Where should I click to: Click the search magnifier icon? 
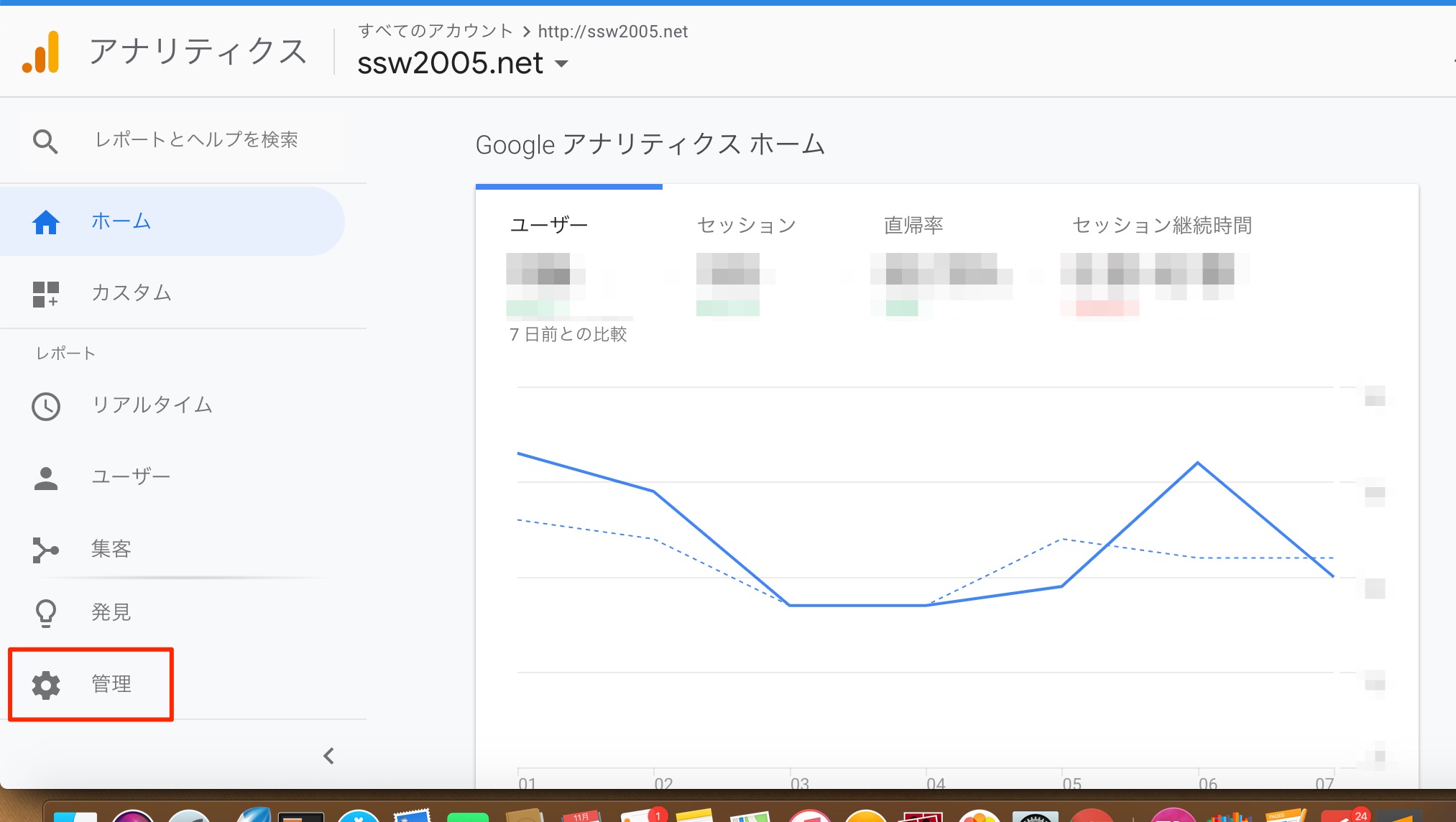coord(45,141)
